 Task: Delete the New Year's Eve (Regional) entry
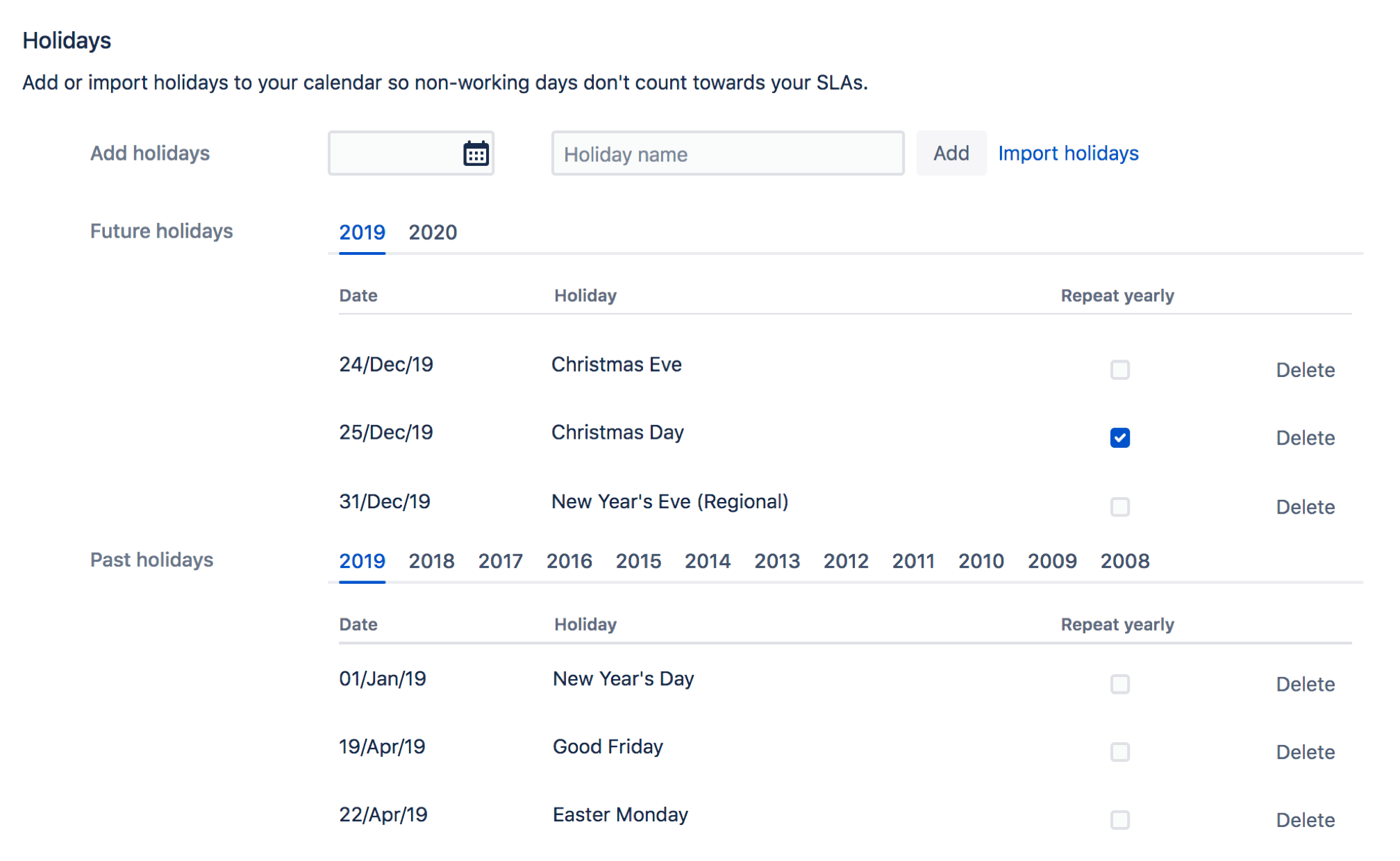pos(1305,507)
